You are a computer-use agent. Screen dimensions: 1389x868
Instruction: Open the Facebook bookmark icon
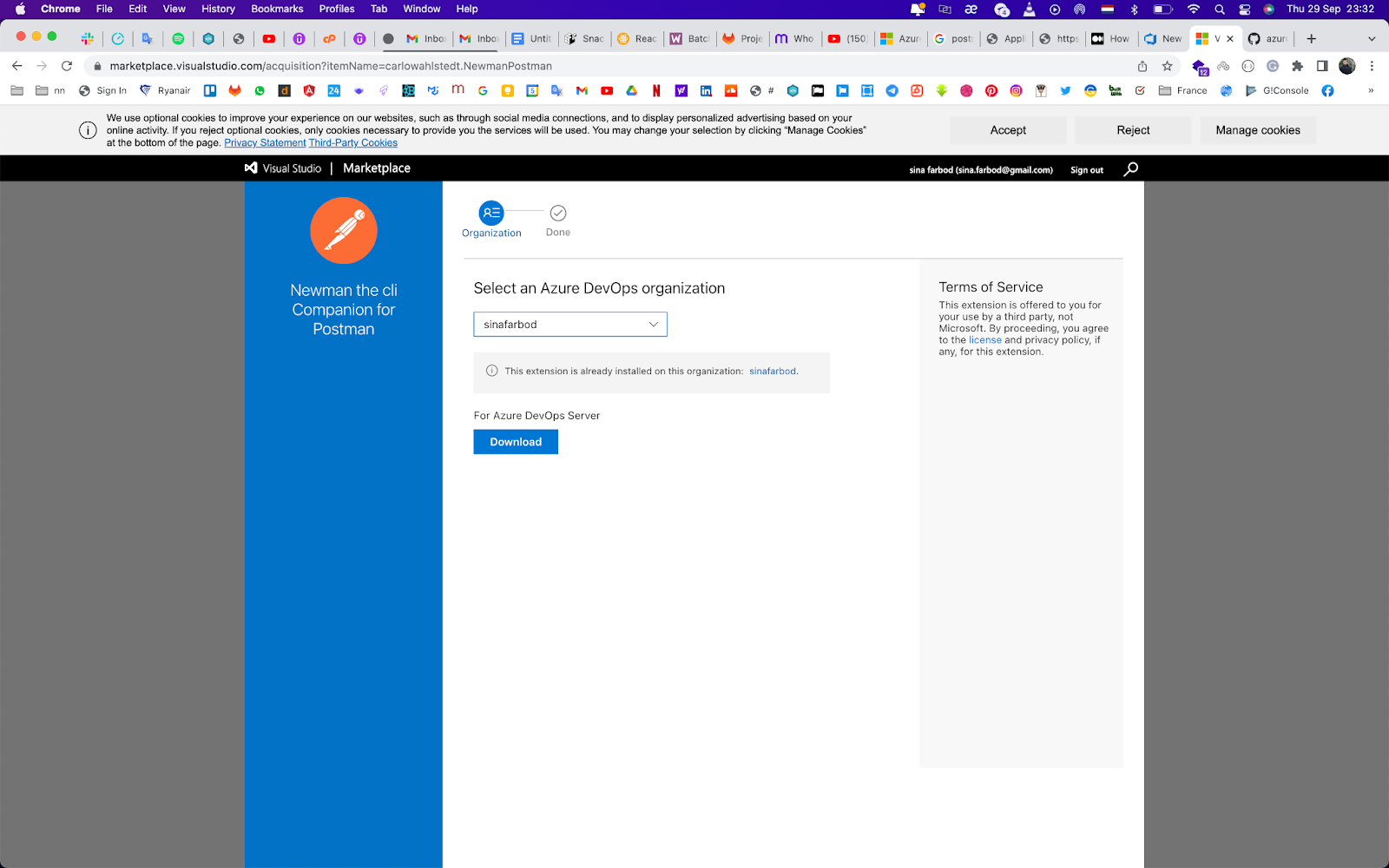coord(1327,90)
